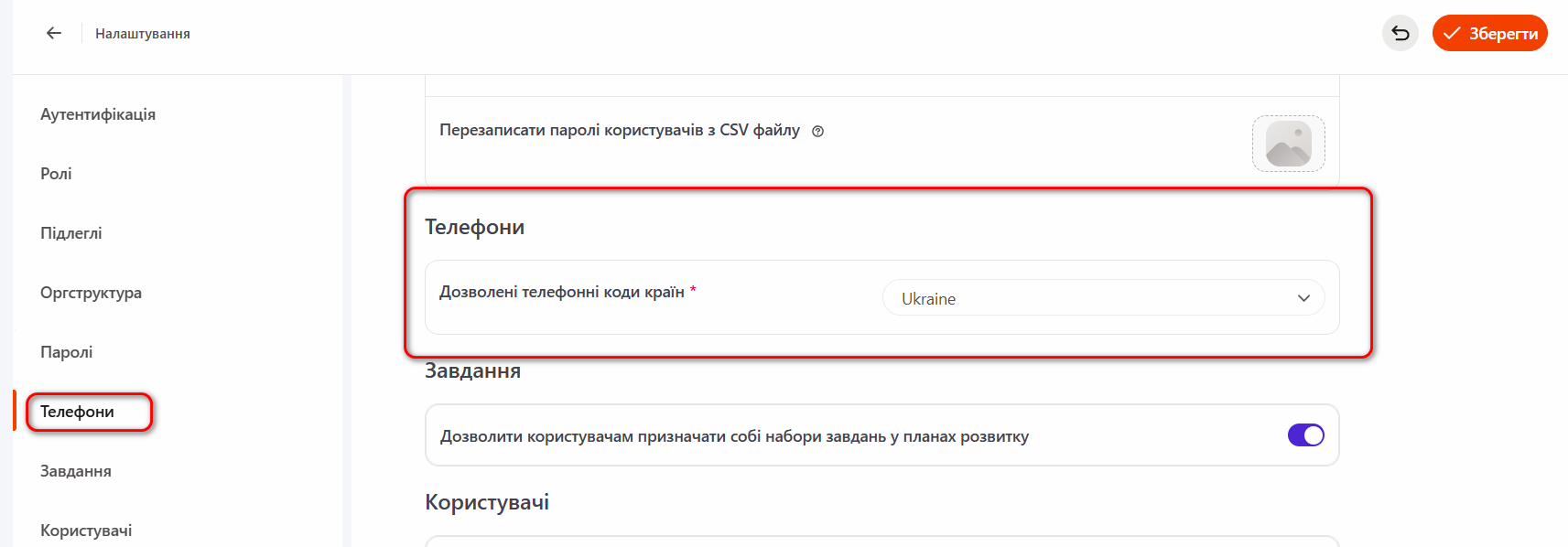Click the checkmark icon in Зберегти
This screenshot has height=547, width=1568.
click(x=1451, y=33)
